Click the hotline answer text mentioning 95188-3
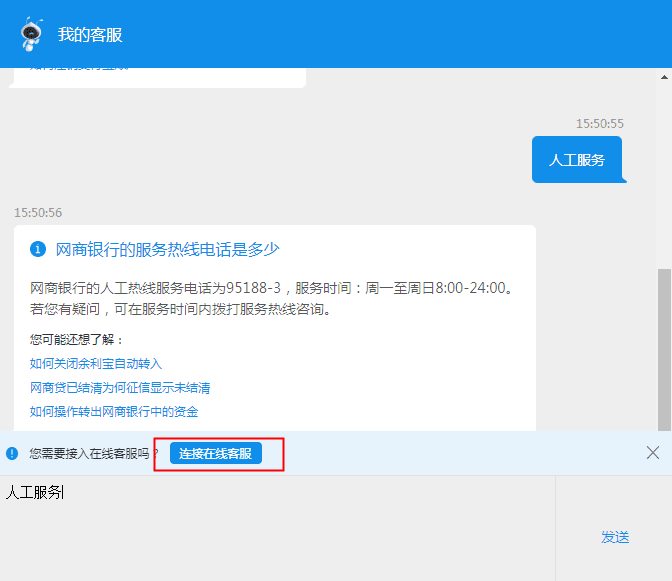This screenshot has width=672, height=581. 272,298
